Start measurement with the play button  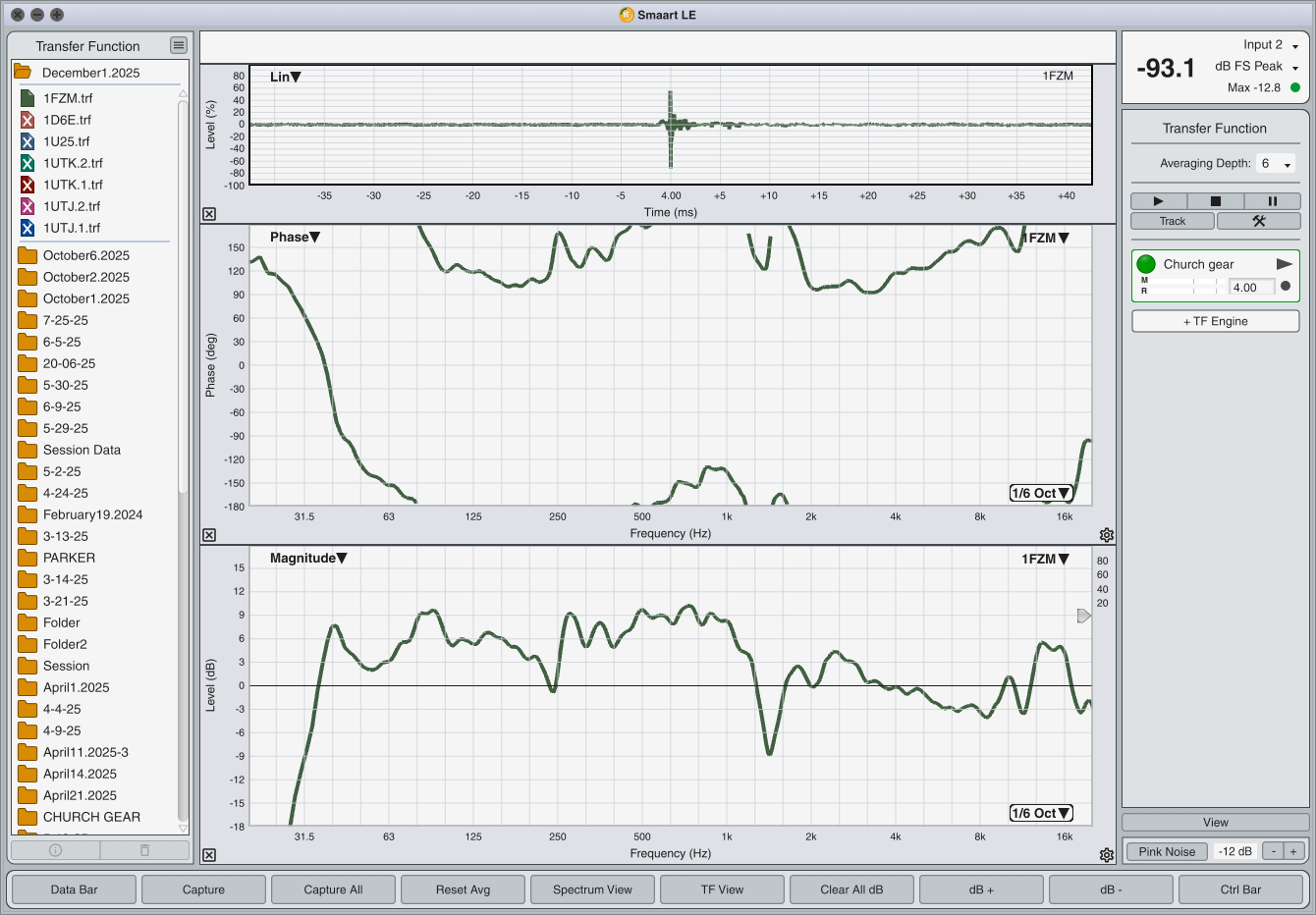(1158, 201)
